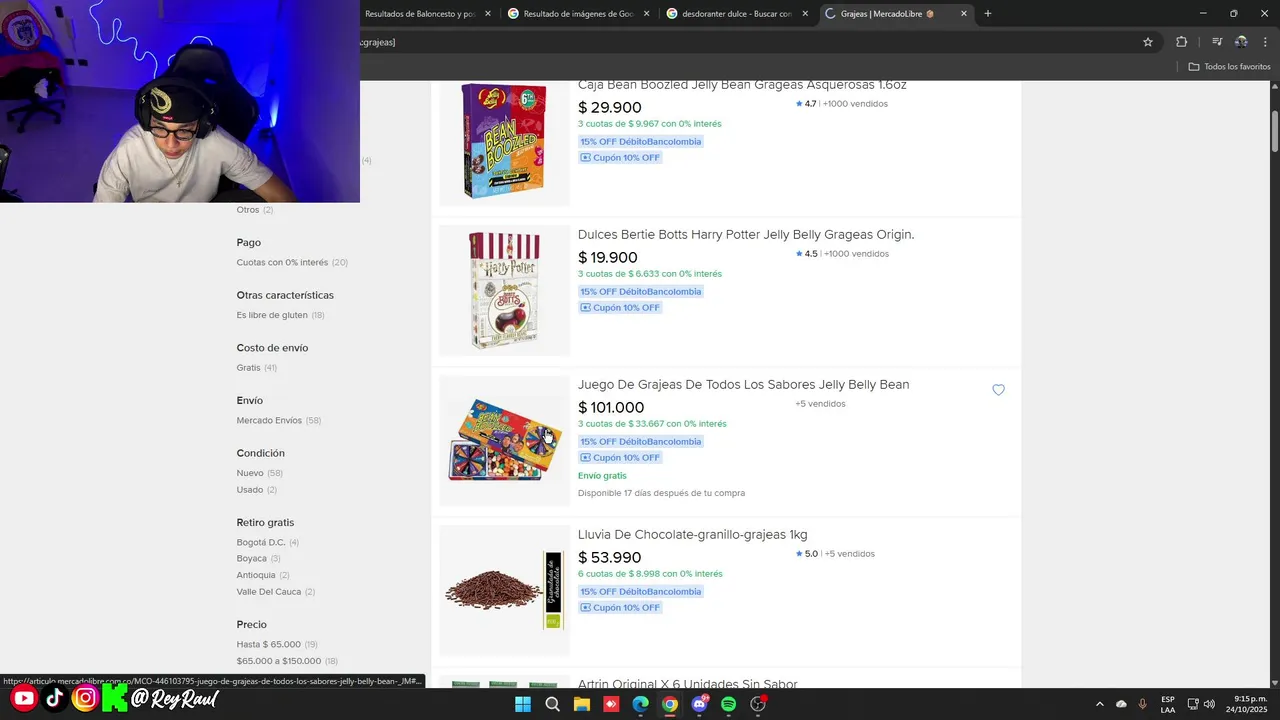
Task: Click the $ 101.000 price text
Action: (x=611, y=407)
